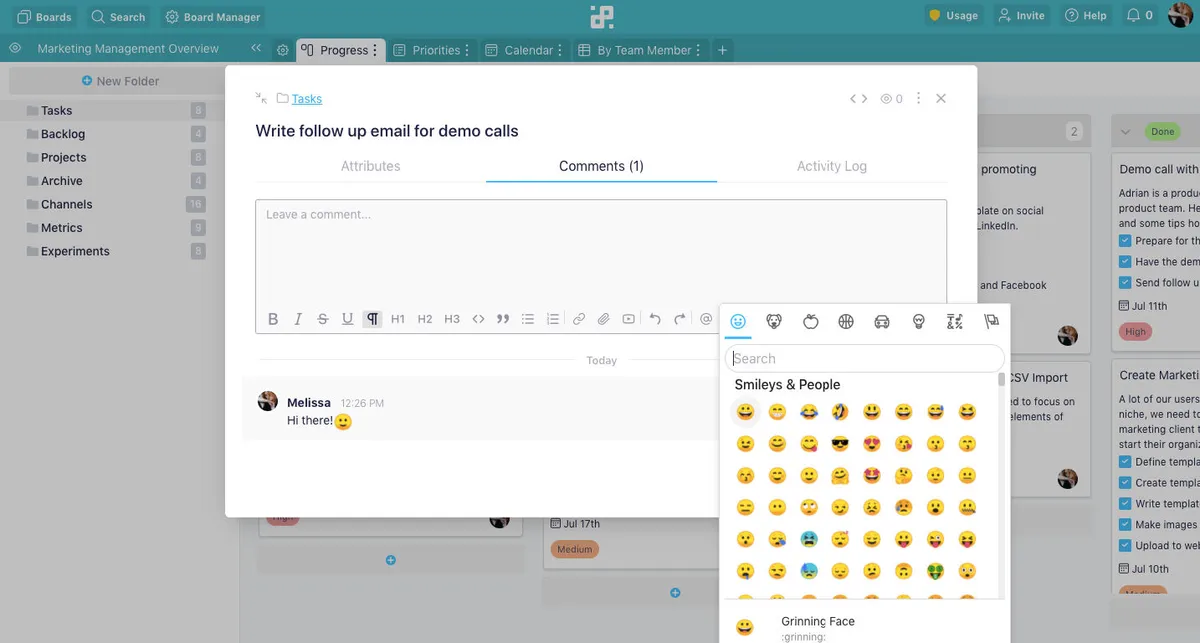Switch to the Comments (1) tab
The height and width of the screenshot is (643, 1200).
tap(601, 166)
